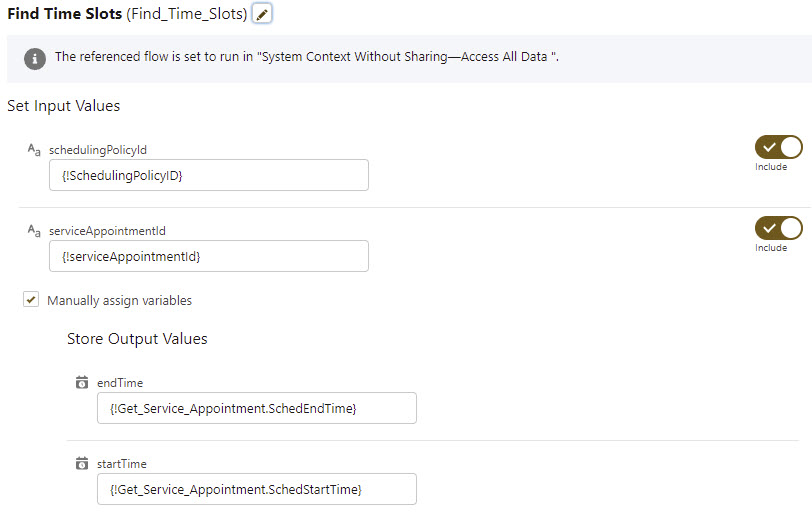This screenshot has width=812, height=524.
Task: Click the date icon next to endTime
Action: 82,382
